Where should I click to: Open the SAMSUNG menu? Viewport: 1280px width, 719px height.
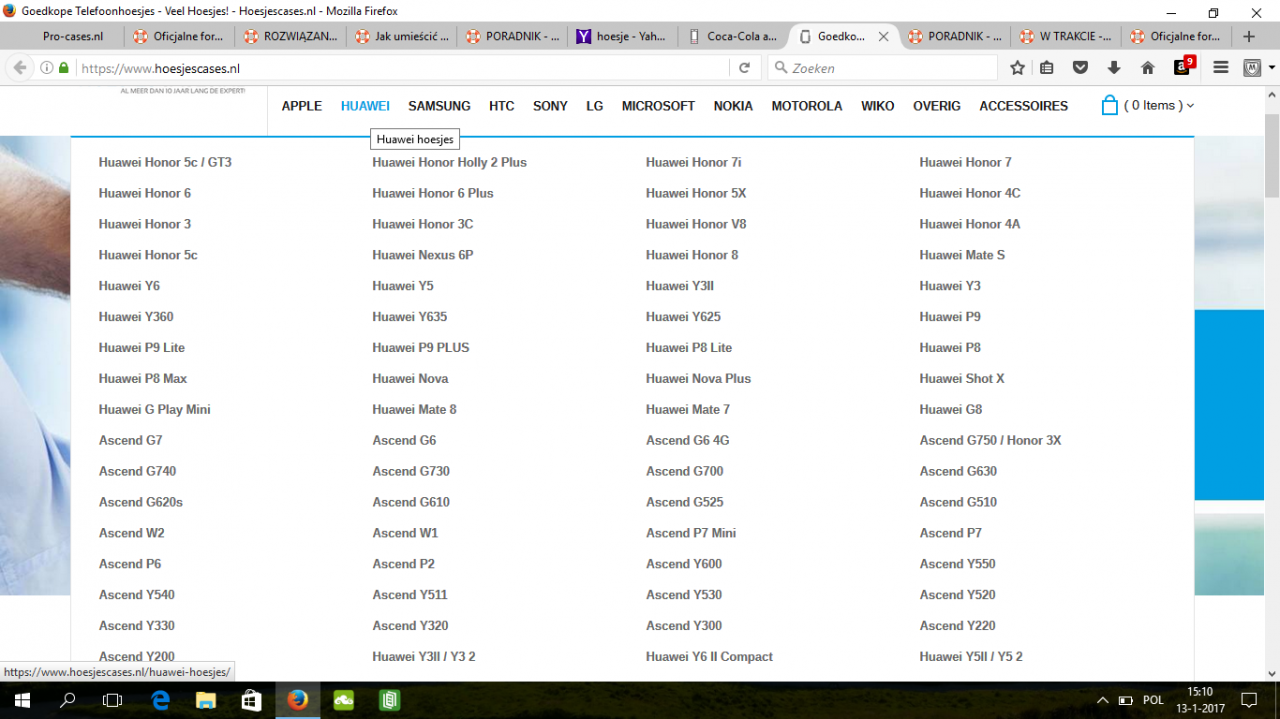point(439,106)
